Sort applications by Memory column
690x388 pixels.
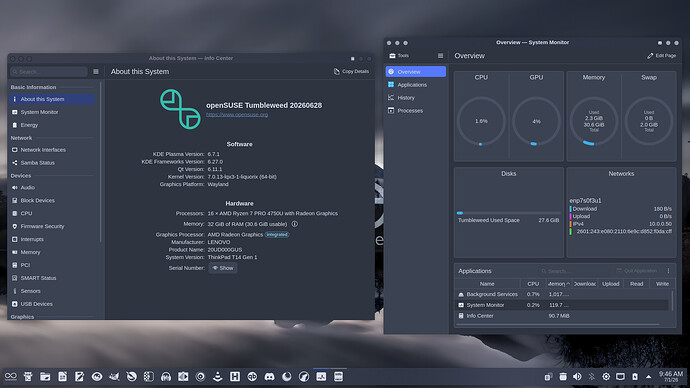[558, 284]
